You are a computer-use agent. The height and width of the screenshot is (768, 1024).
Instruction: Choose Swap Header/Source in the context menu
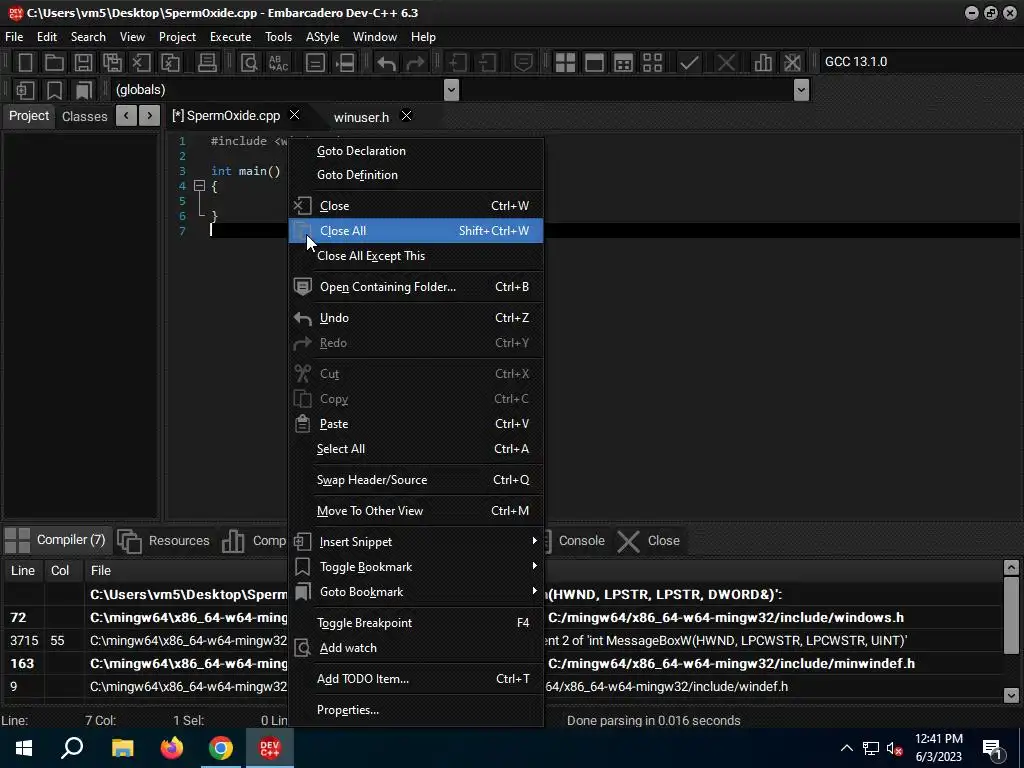[416, 480]
